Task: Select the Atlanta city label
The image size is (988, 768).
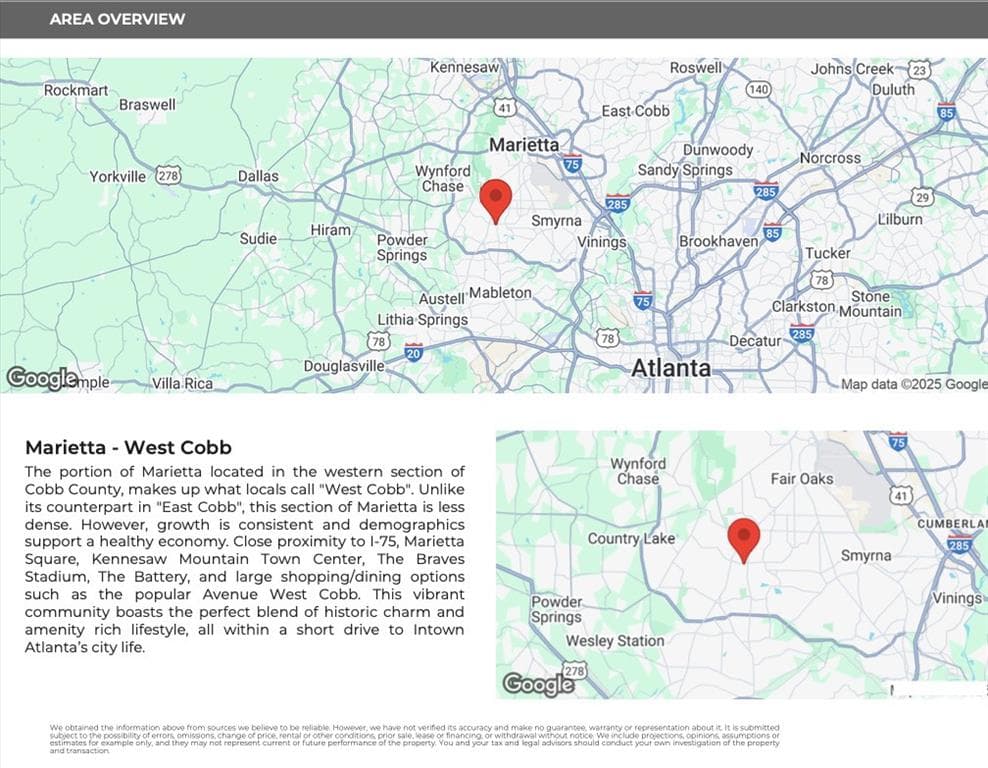Action: point(670,368)
